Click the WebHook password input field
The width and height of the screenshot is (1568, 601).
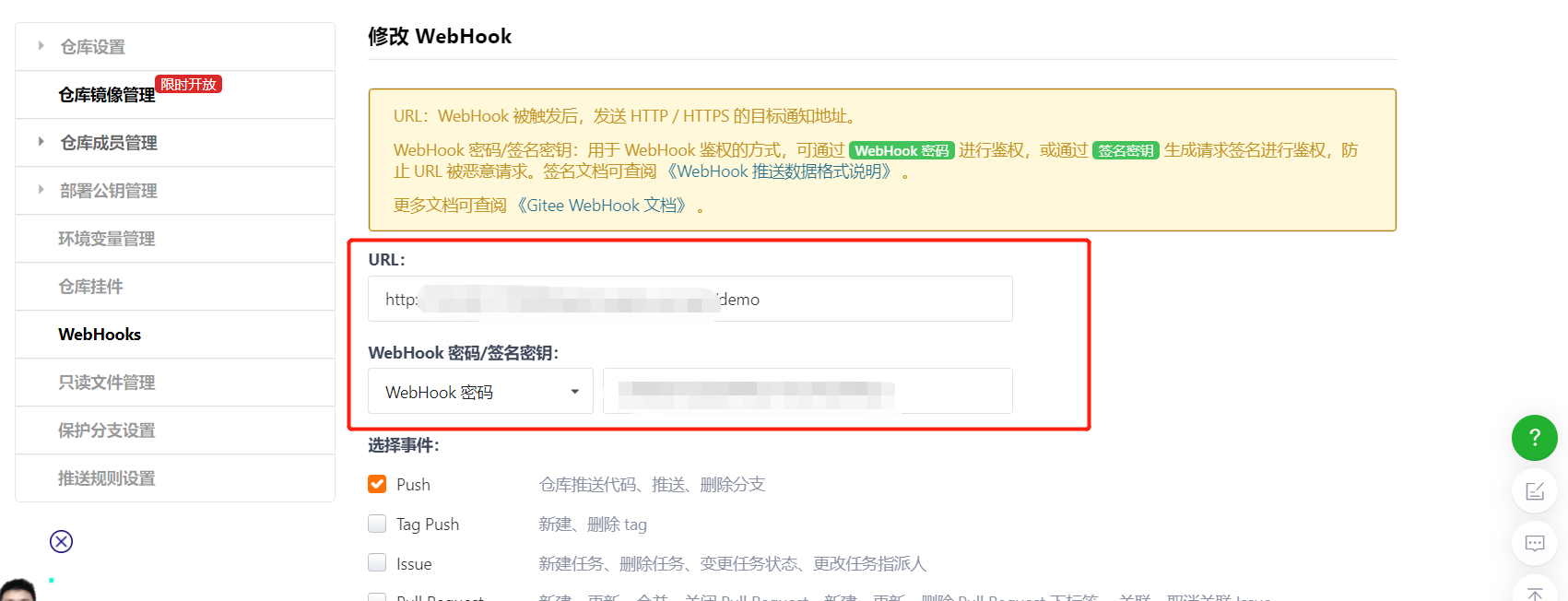[x=808, y=391]
